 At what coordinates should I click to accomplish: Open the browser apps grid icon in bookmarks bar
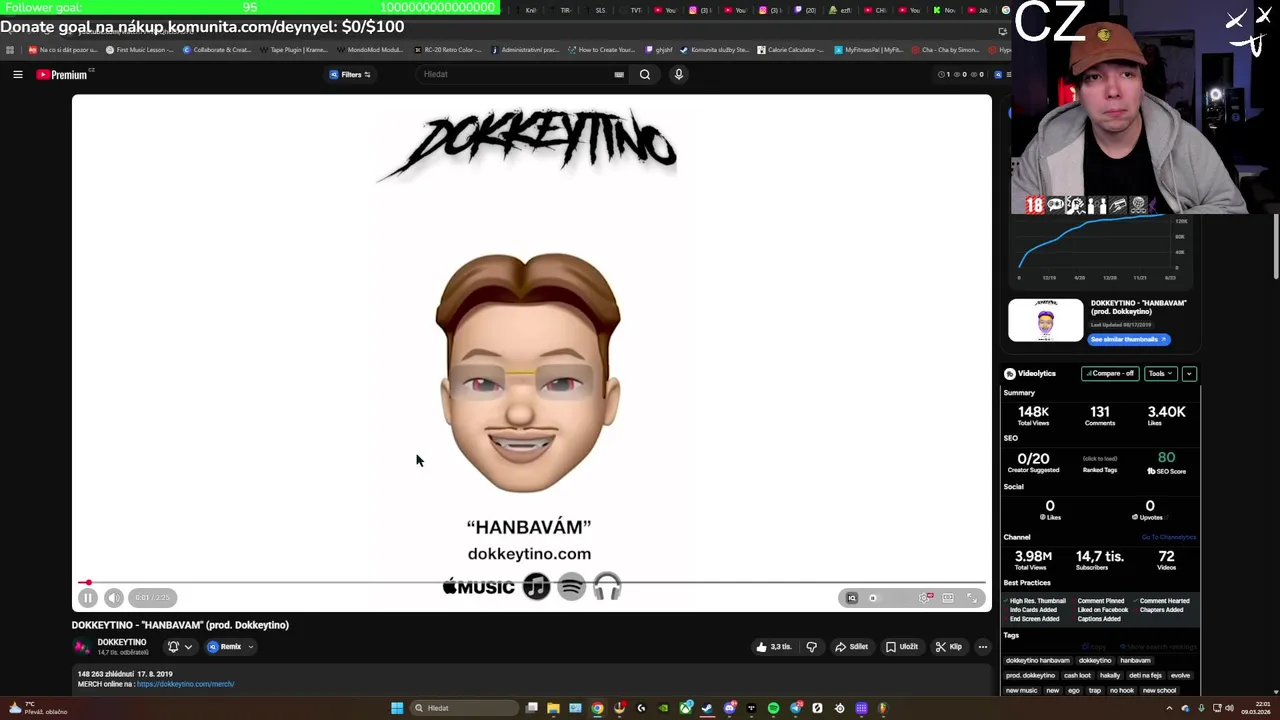coord(10,50)
